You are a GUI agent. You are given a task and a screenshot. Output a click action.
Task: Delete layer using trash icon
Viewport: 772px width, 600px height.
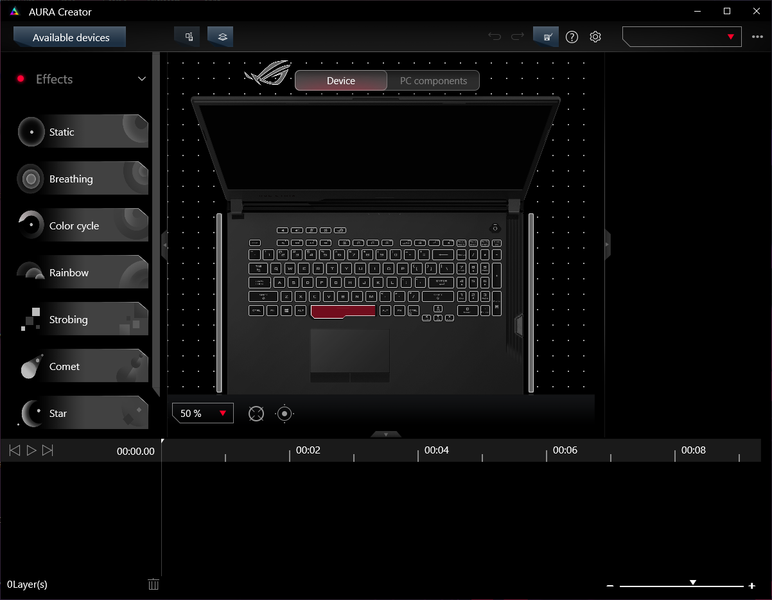pos(154,584)
